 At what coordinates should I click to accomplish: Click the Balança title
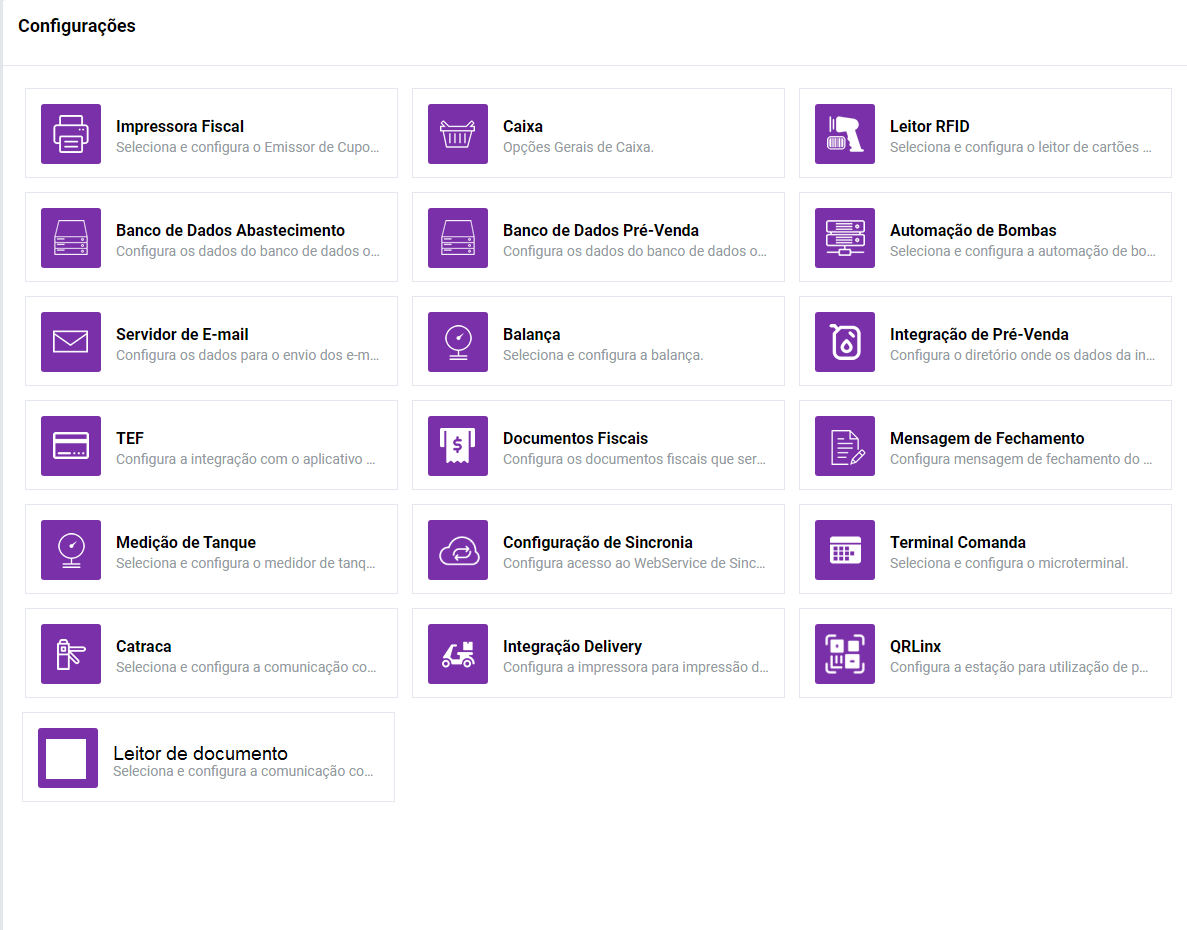tap(531, 334)
